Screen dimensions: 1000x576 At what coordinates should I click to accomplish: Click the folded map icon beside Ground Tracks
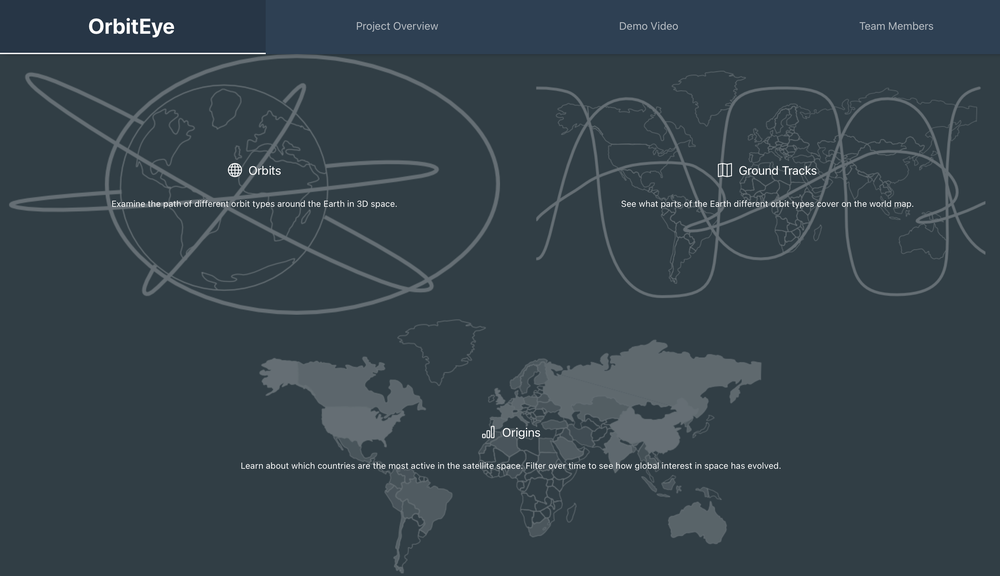coord(725,170)
